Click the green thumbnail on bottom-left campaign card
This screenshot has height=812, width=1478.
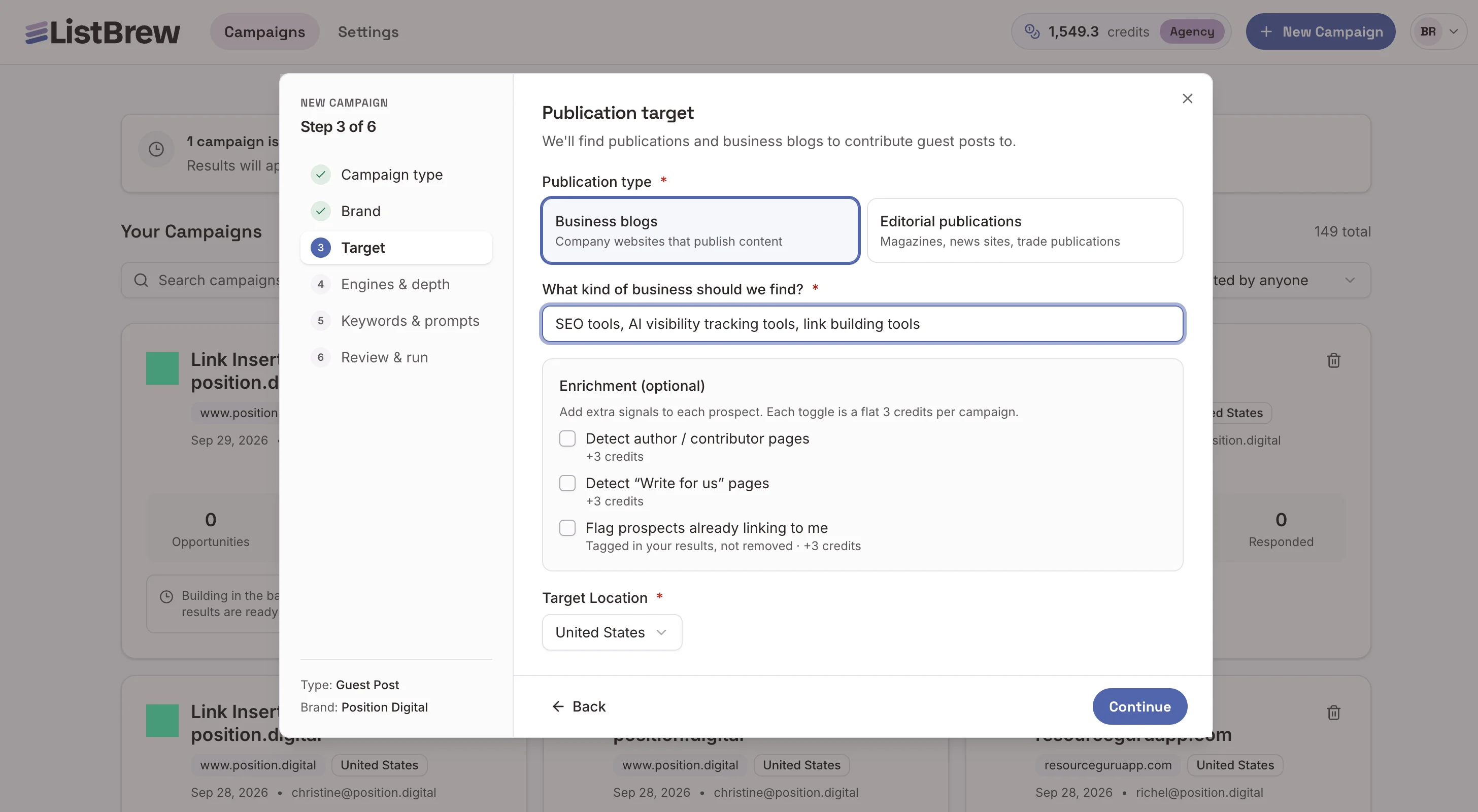coord(162,721)
